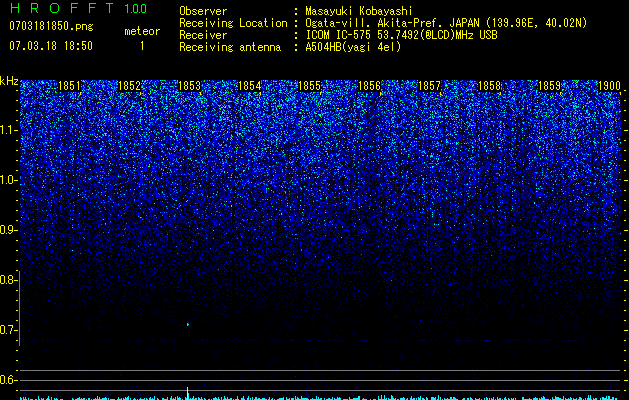The height and width of the screenshot is (400, 629).
Task: Click the Receiver label
Action: (203, 35)
